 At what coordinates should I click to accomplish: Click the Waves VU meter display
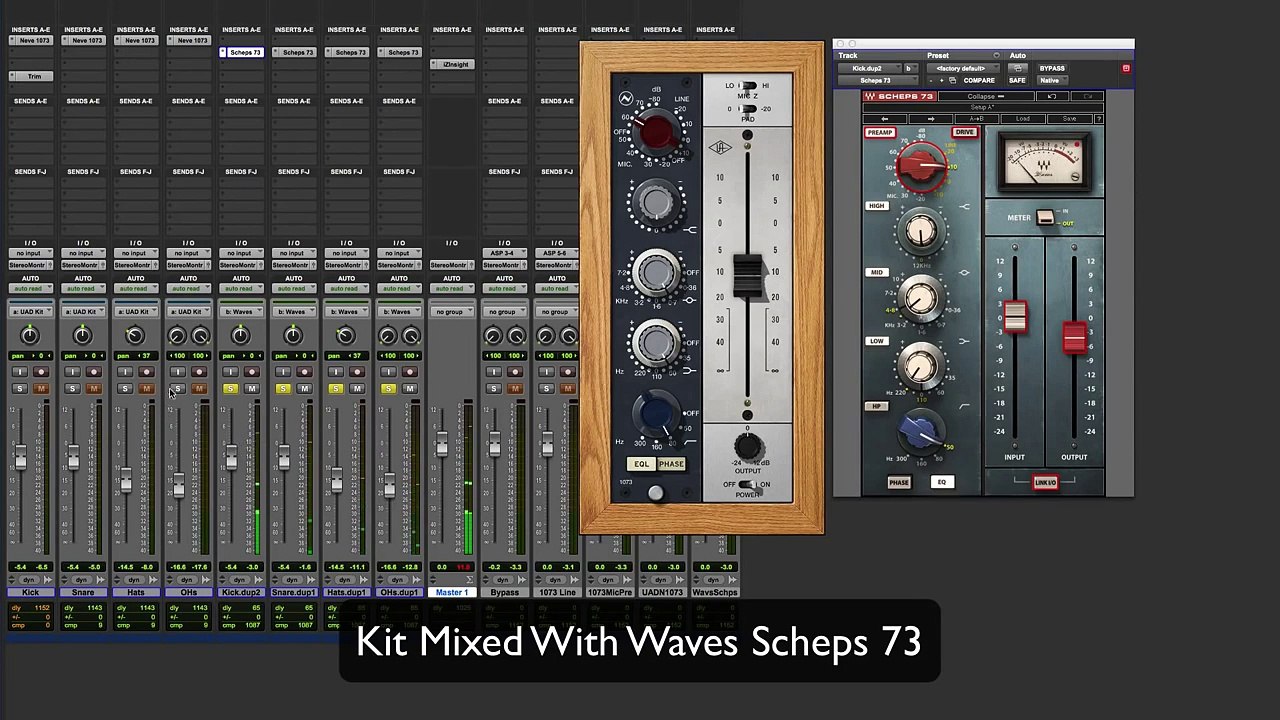click(1044, 164)
